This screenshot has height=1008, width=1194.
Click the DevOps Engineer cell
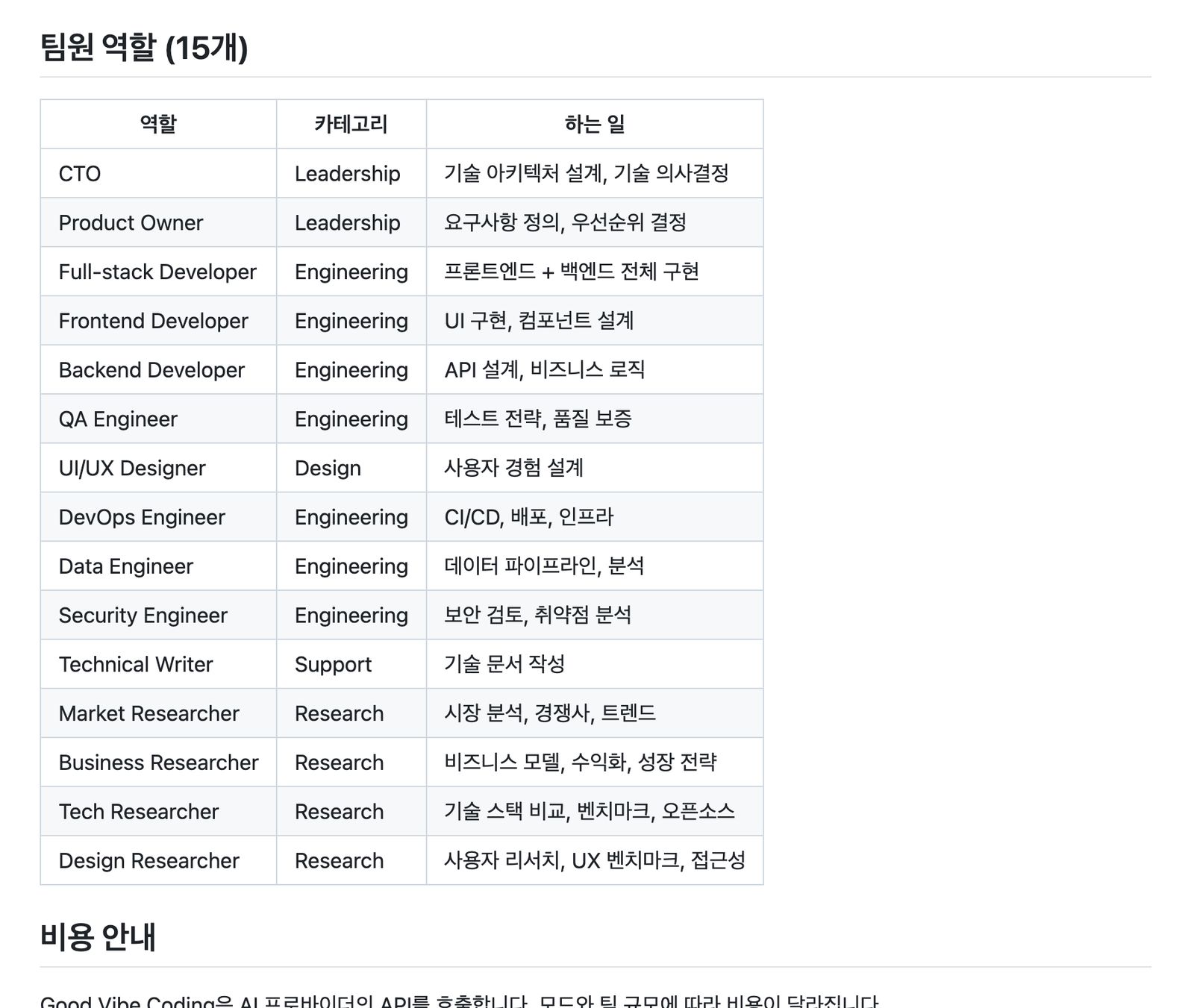(x=158, y=517)
